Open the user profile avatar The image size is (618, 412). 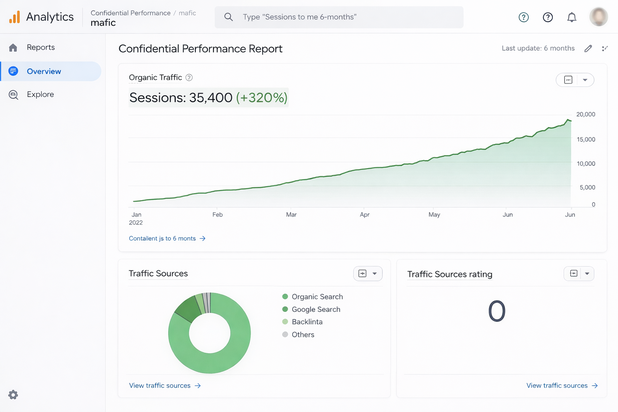599,17
